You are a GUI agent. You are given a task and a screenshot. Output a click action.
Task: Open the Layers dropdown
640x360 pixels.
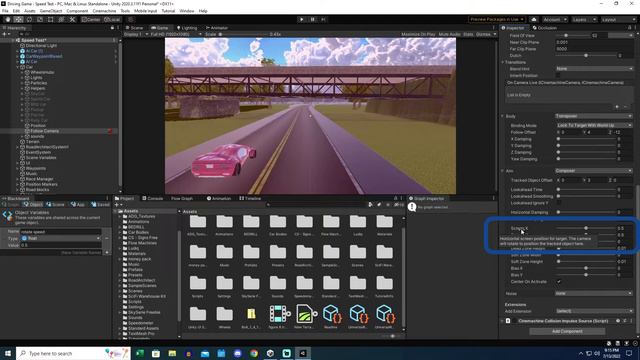tap(584, 19)
